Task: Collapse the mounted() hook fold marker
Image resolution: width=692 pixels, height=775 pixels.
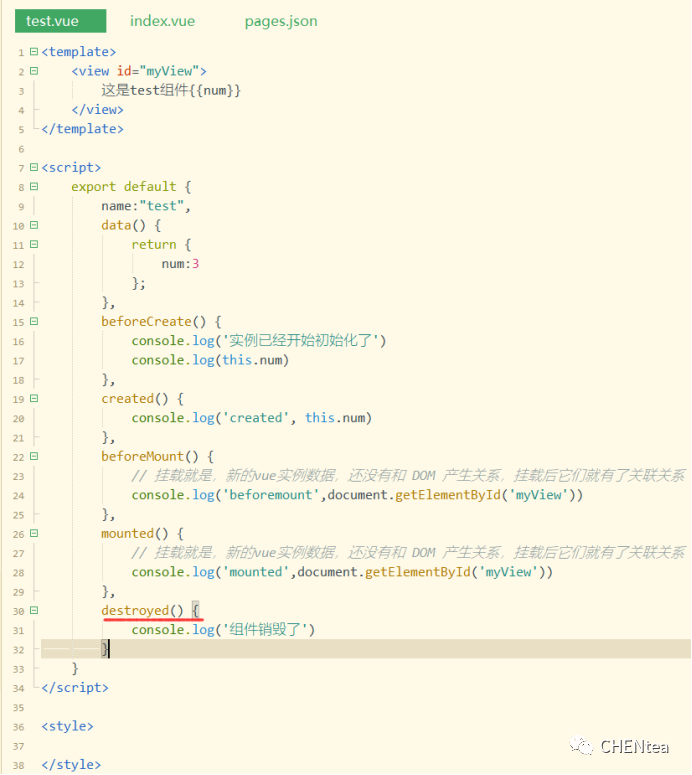Action: [34, 534]
